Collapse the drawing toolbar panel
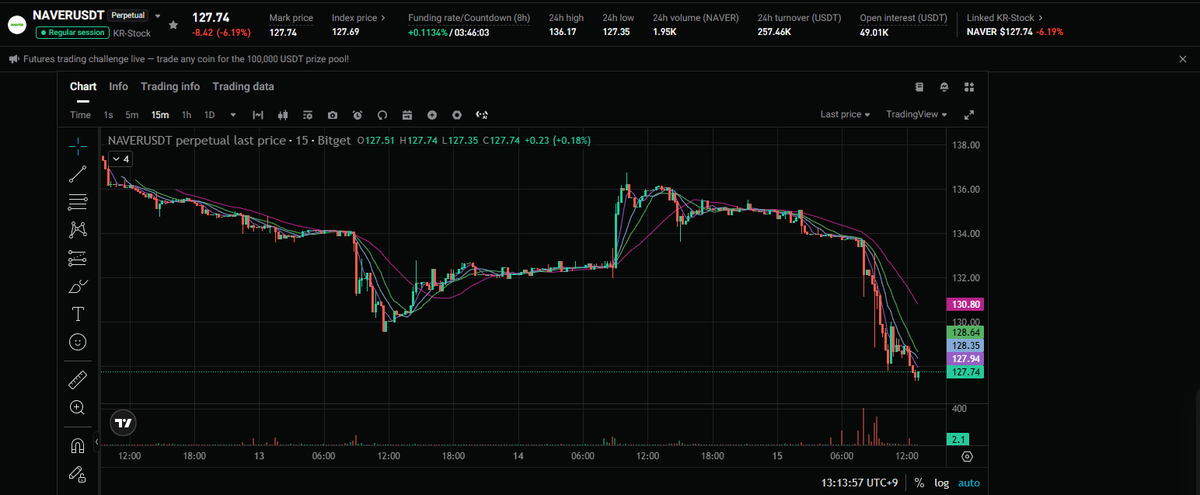This screenshot has width=1200, height=495. [x=98, y=441]
